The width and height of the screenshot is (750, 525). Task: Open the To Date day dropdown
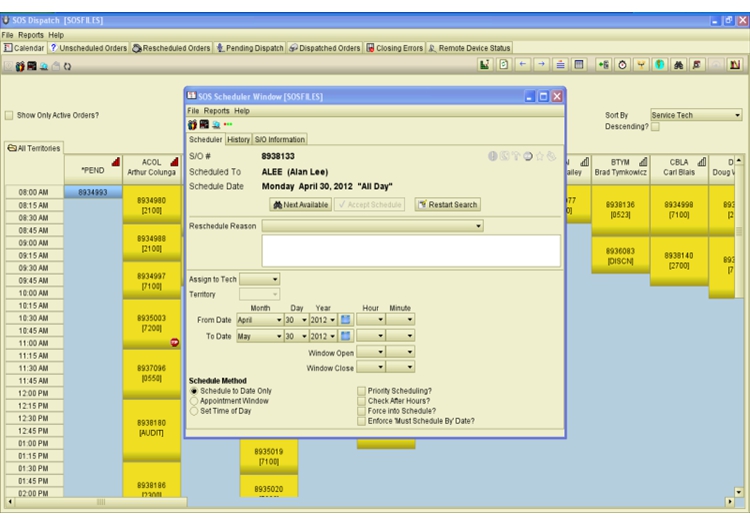(x=296, y=336)
